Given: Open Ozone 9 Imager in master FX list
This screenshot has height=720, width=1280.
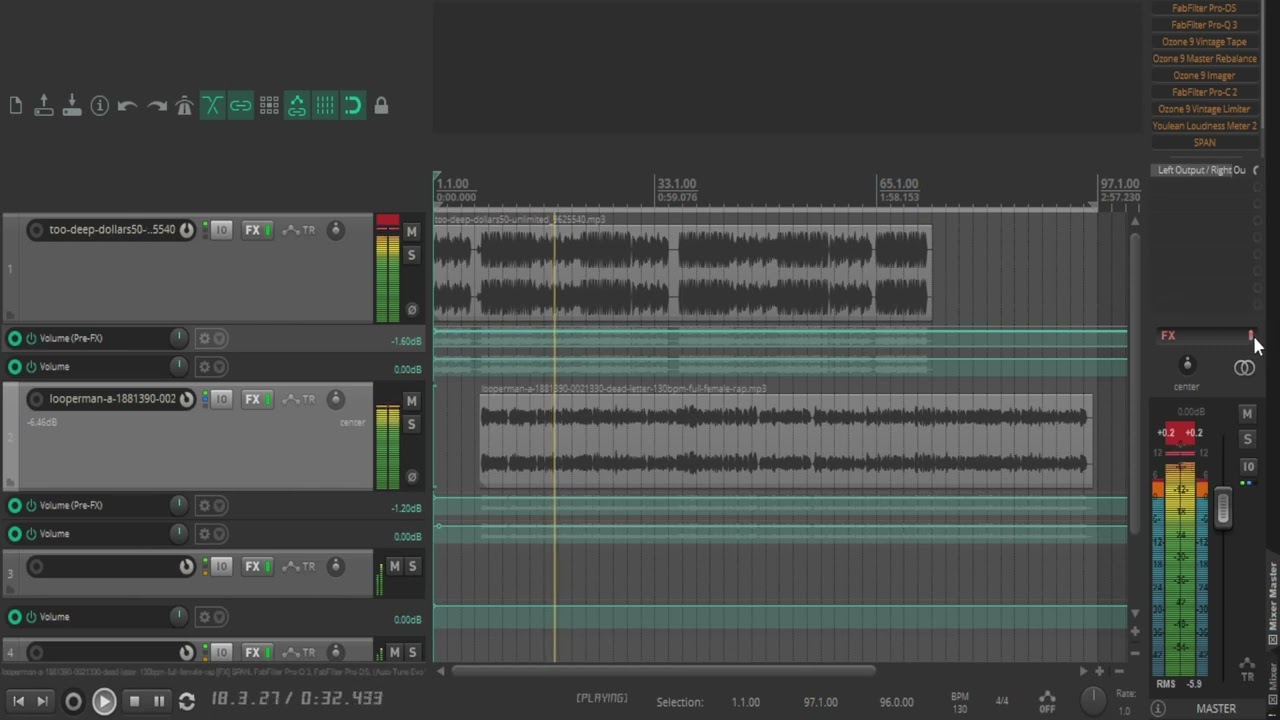Looking at the screenshot, I should click(x=1204, y=75).
